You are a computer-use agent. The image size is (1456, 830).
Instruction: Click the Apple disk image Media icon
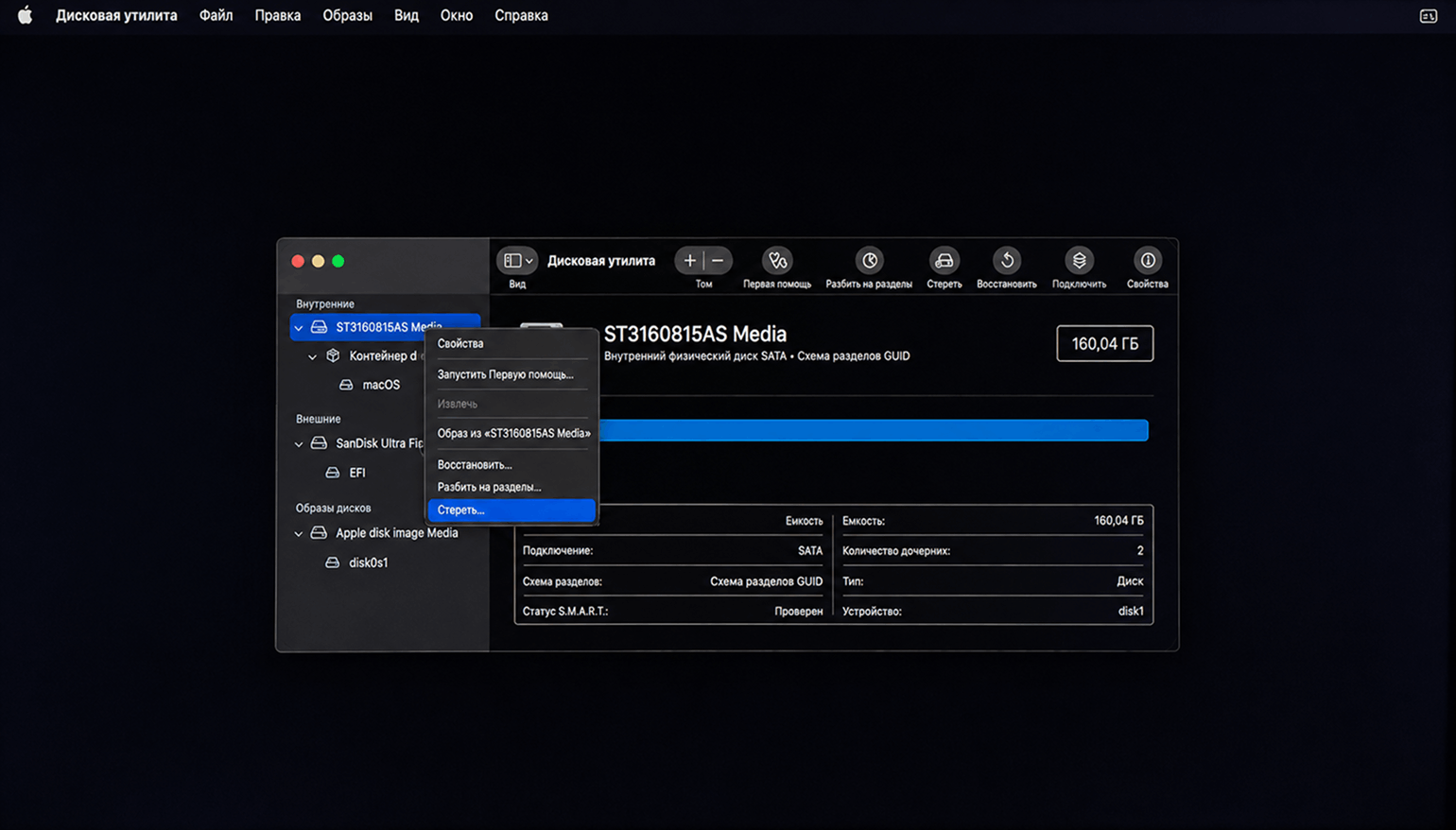click(320, 533)
